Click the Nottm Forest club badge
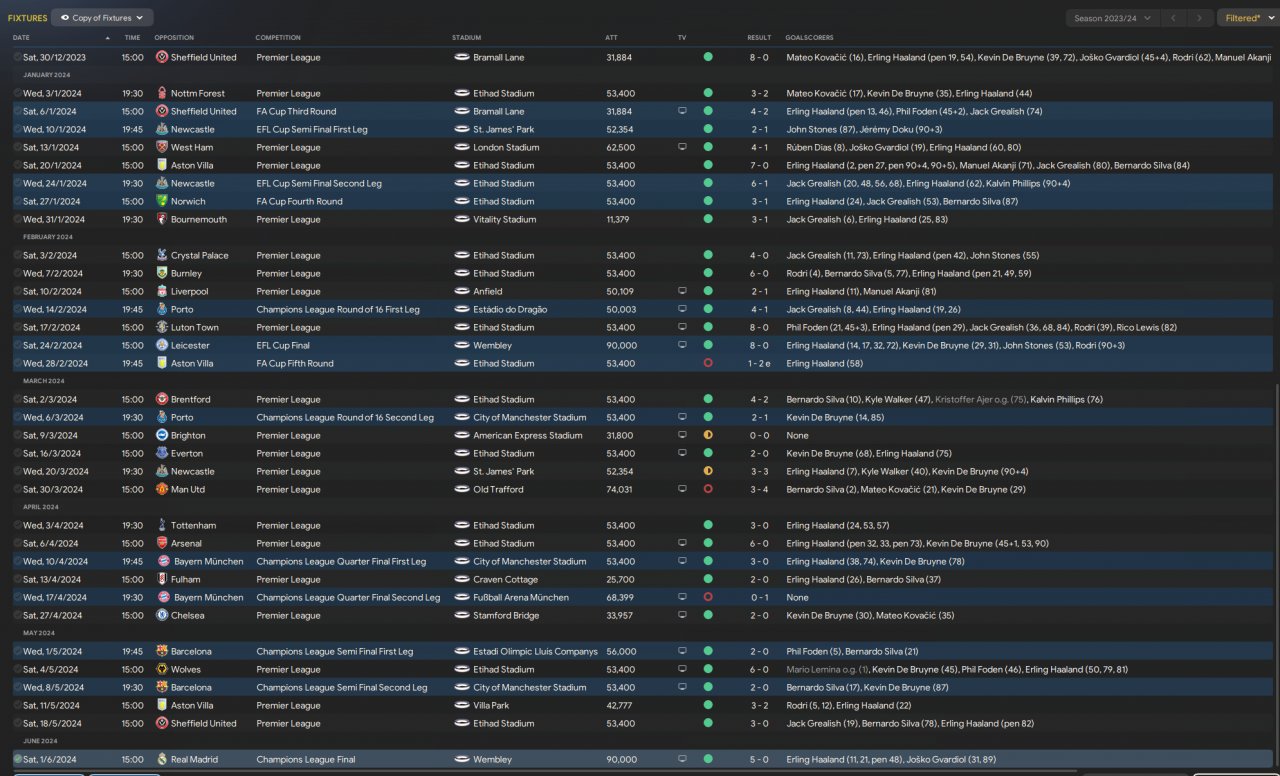The width and height of the screenshot is (1280, 776). pyautogui.click(x=162, y=93)
